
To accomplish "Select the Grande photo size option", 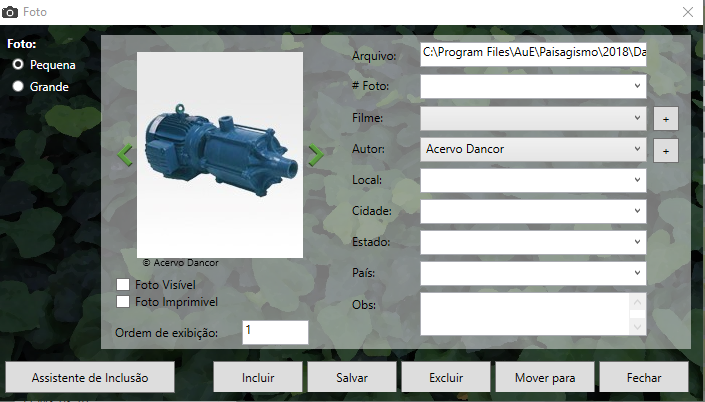I will pos(18,86).
